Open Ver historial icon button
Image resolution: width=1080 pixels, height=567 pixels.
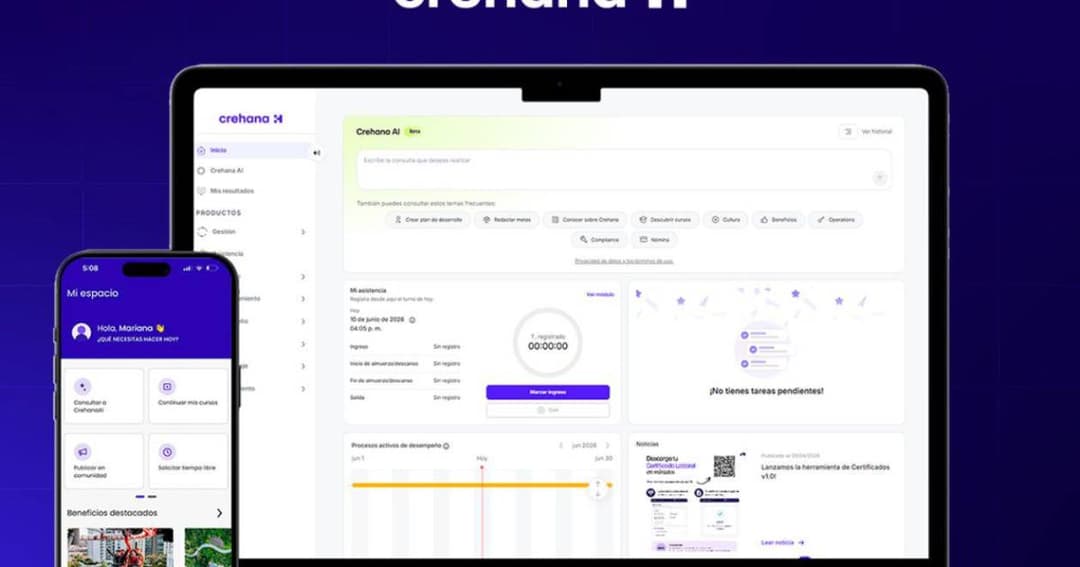(847, 132)
